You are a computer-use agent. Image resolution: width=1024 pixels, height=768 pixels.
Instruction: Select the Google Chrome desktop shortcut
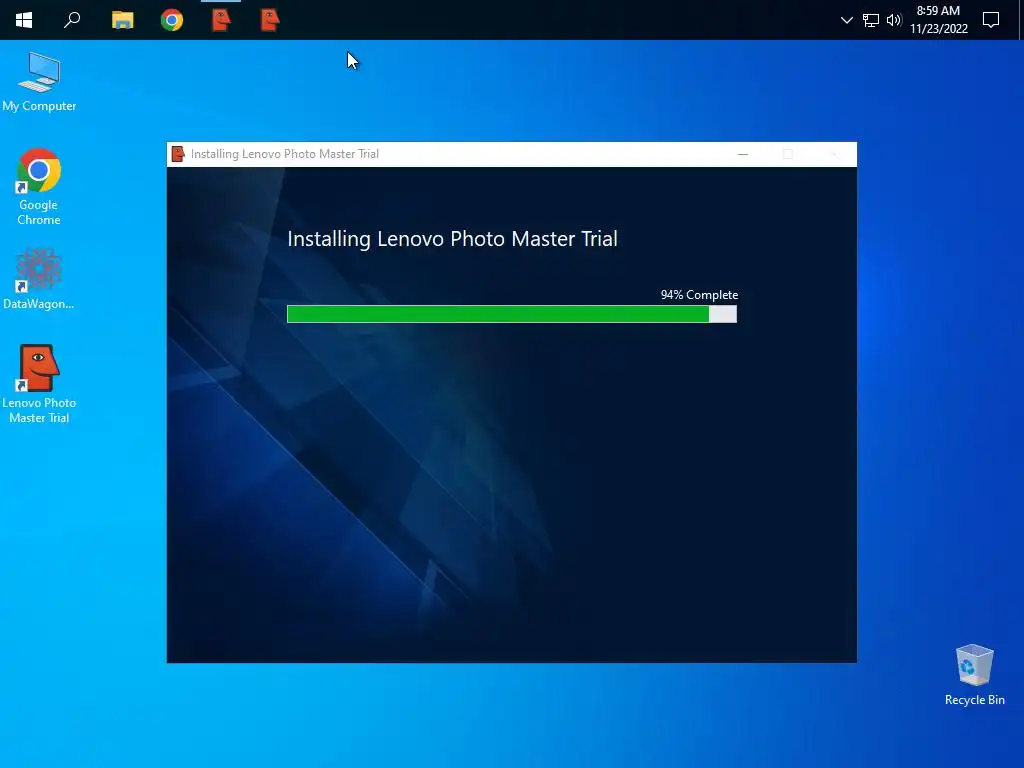click(39, 187)
